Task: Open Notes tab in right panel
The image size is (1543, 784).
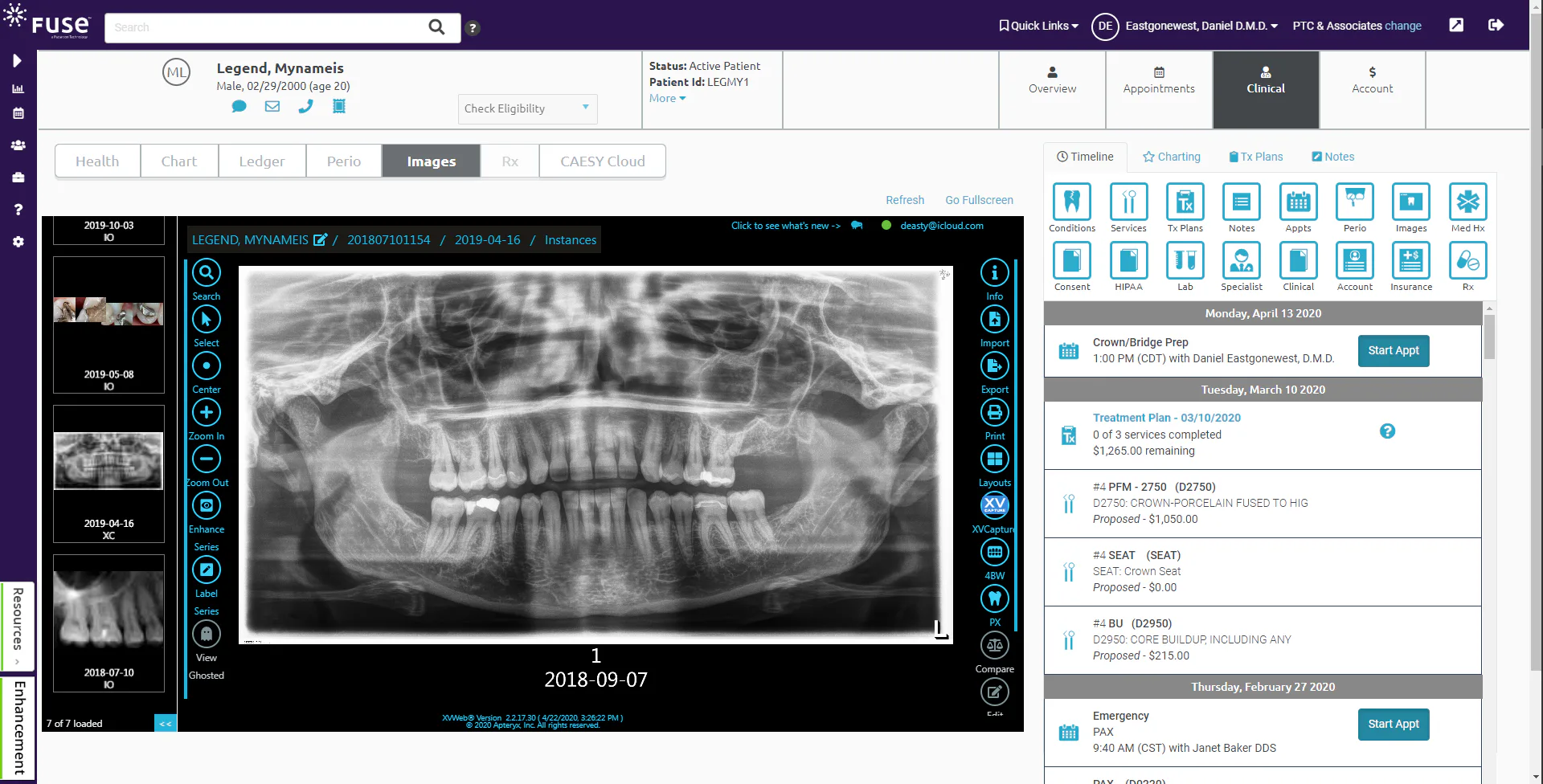Action: click(x=1333, y=157)
